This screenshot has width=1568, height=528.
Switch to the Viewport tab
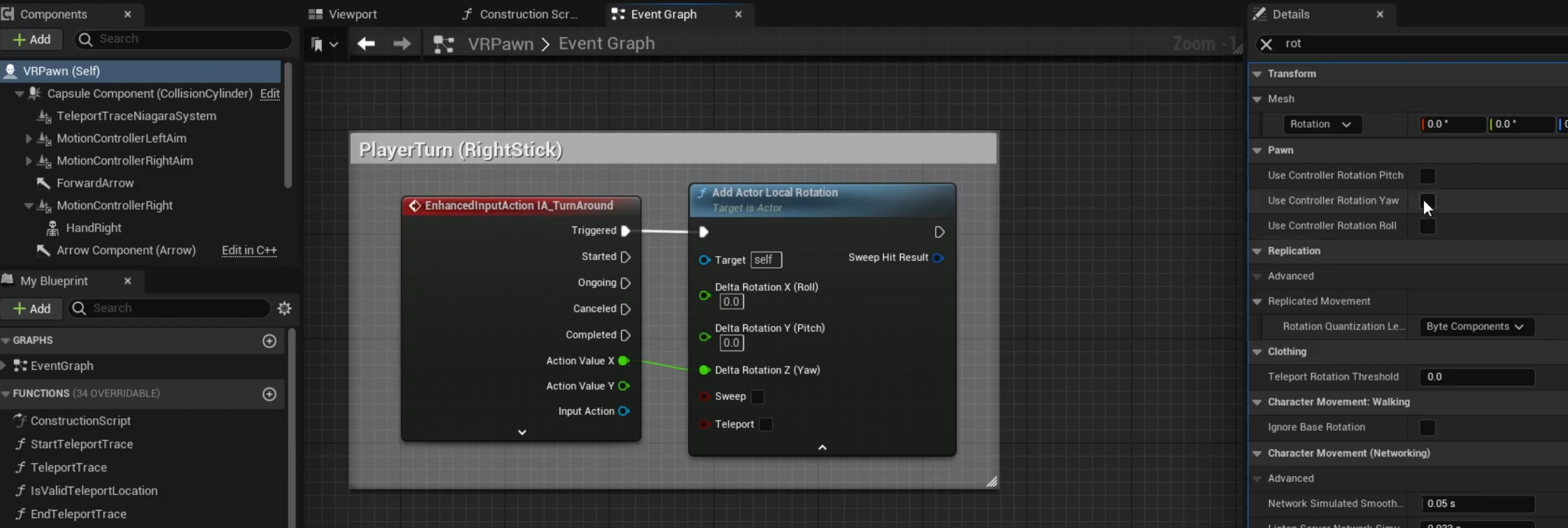352,14
